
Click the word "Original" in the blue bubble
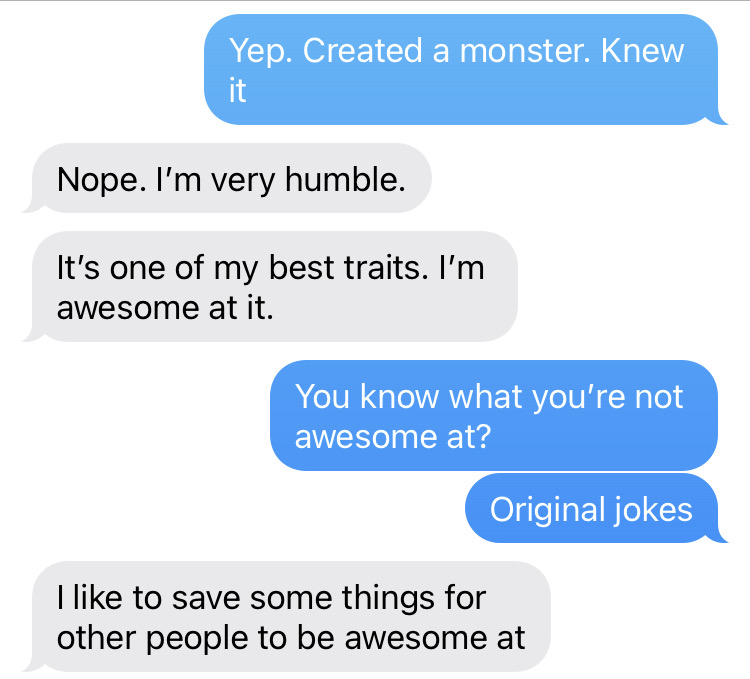coord(547,509)
